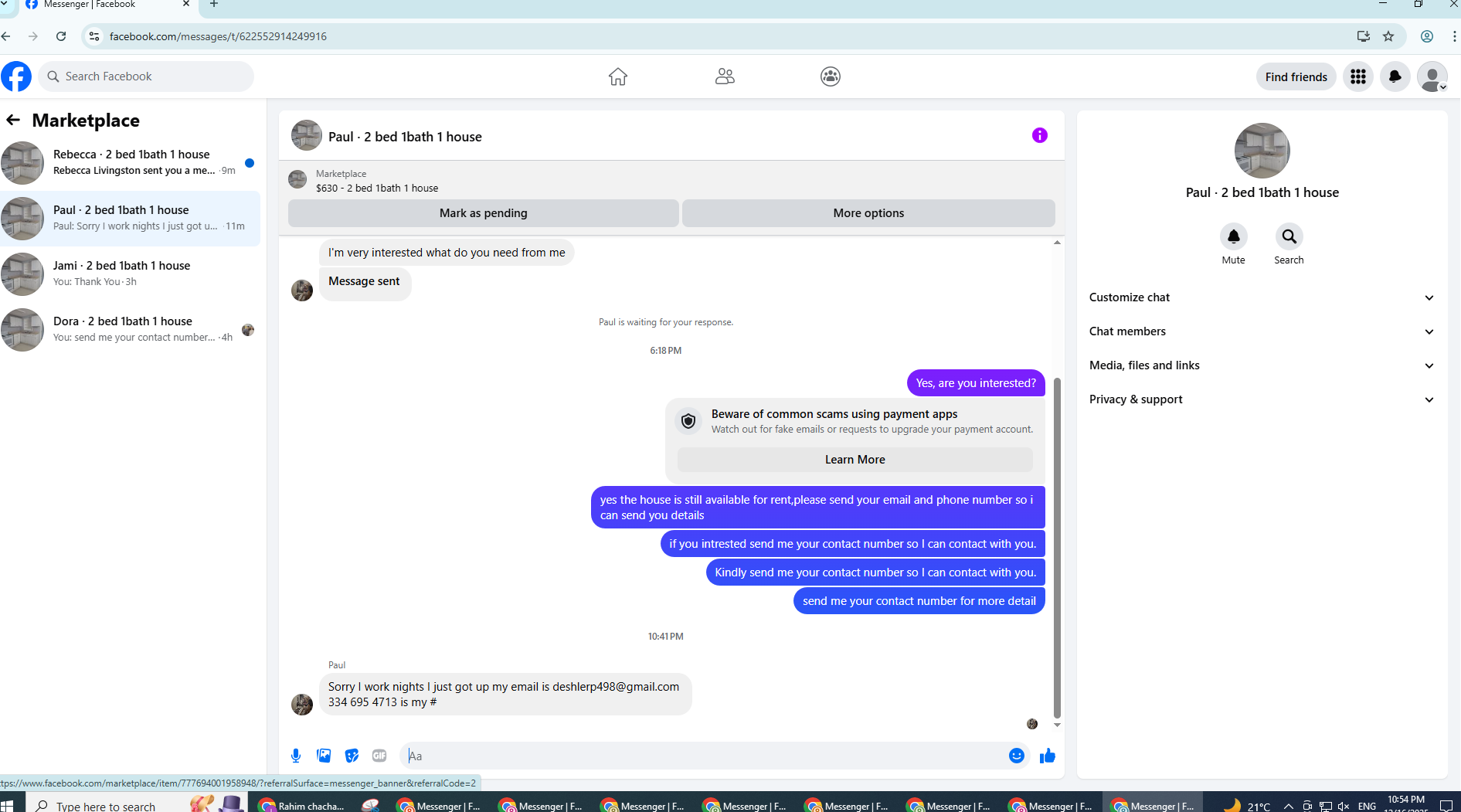Click the Search Facebook field

click(x=146, y=76)
